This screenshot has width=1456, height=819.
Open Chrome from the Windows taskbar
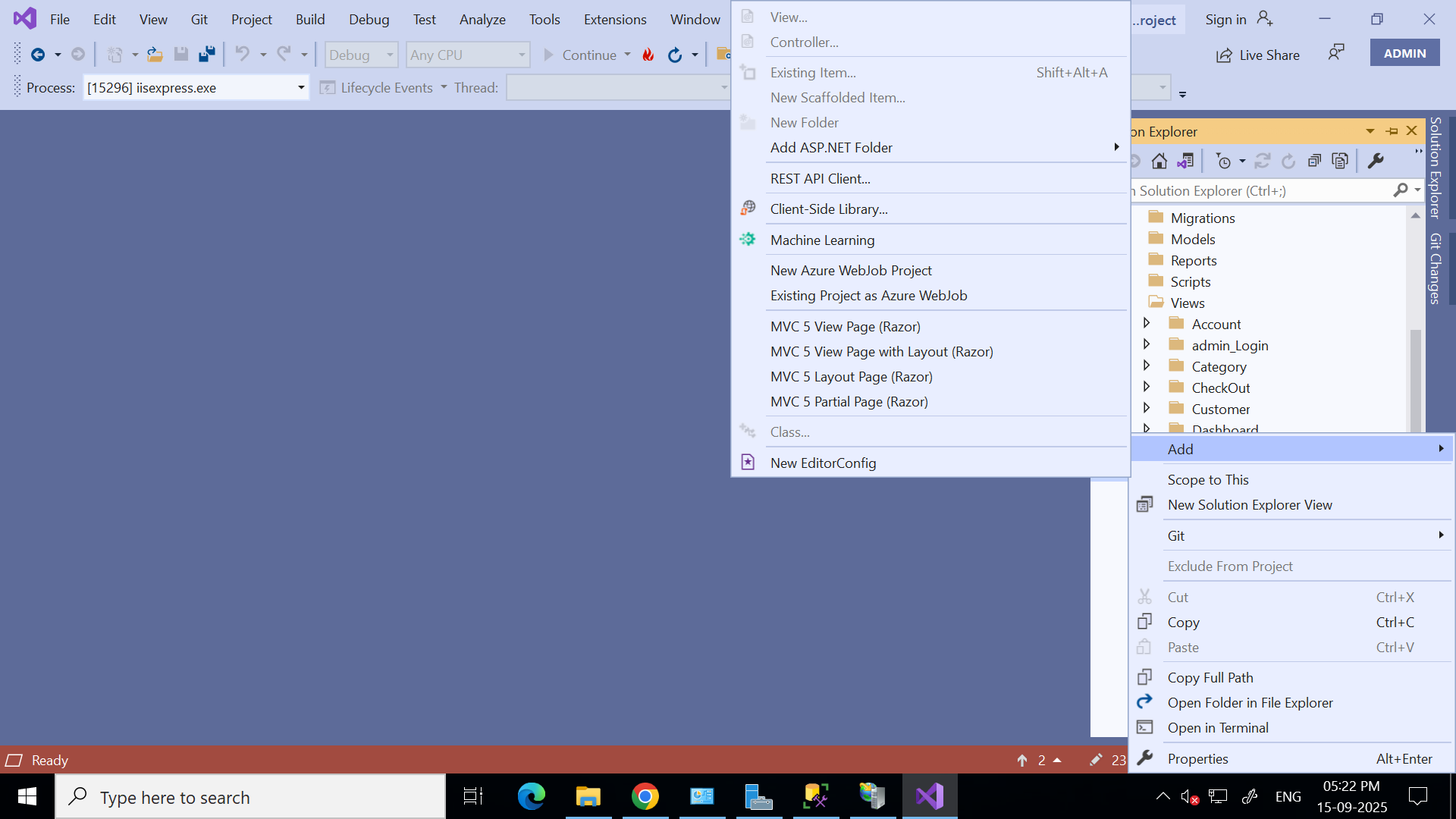tap(645, 797)
